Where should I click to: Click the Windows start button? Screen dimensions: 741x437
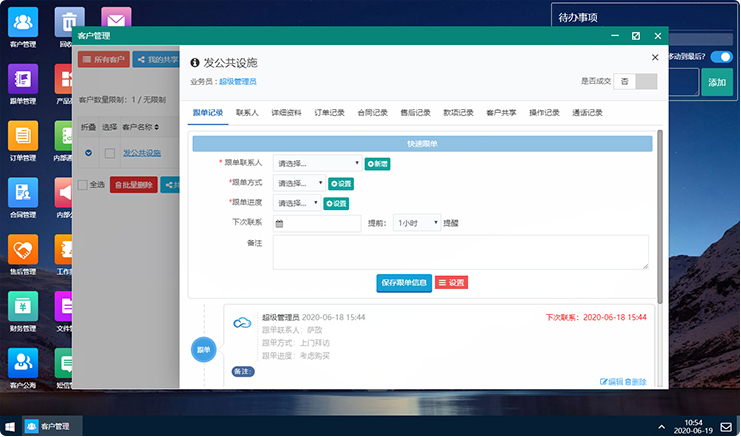pyautogui.click(x=10, y=427)
